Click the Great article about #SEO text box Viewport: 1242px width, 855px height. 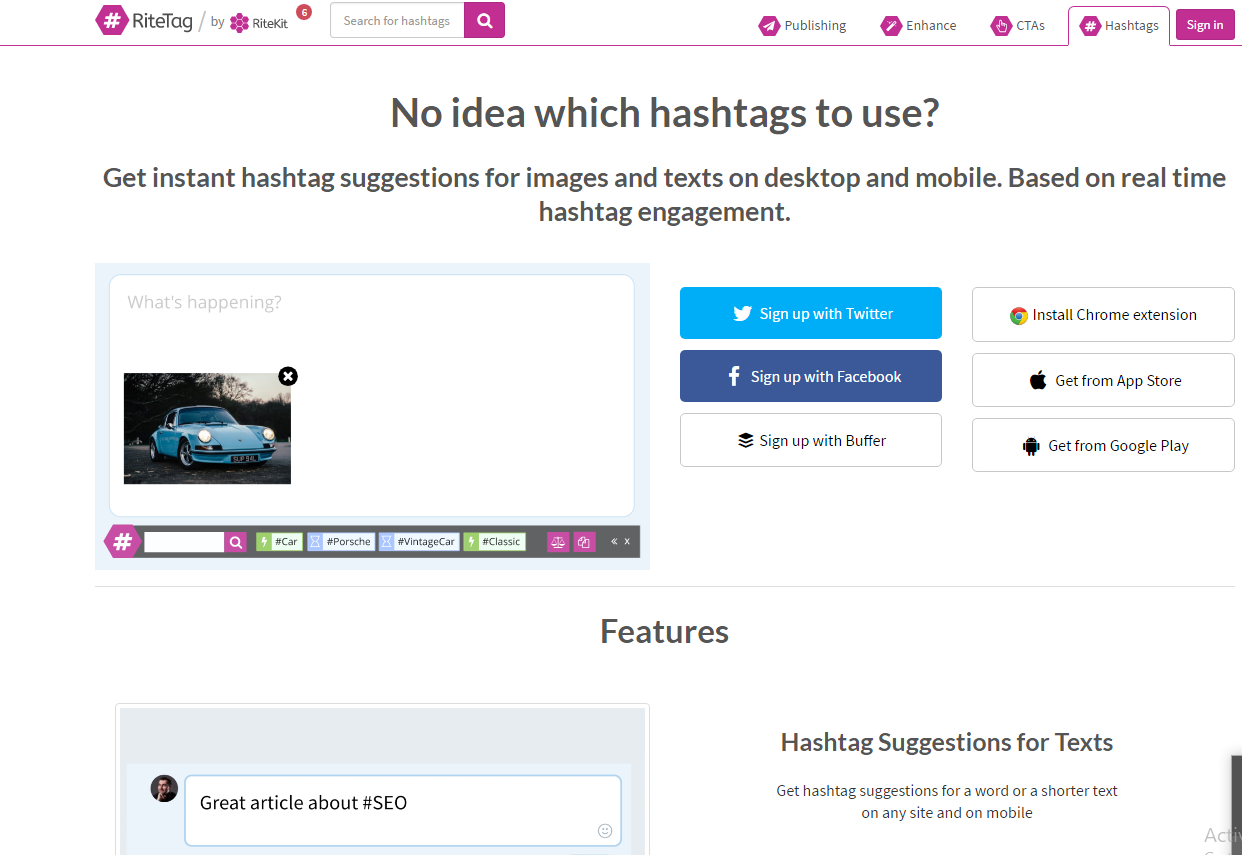(x=403, y=810)
